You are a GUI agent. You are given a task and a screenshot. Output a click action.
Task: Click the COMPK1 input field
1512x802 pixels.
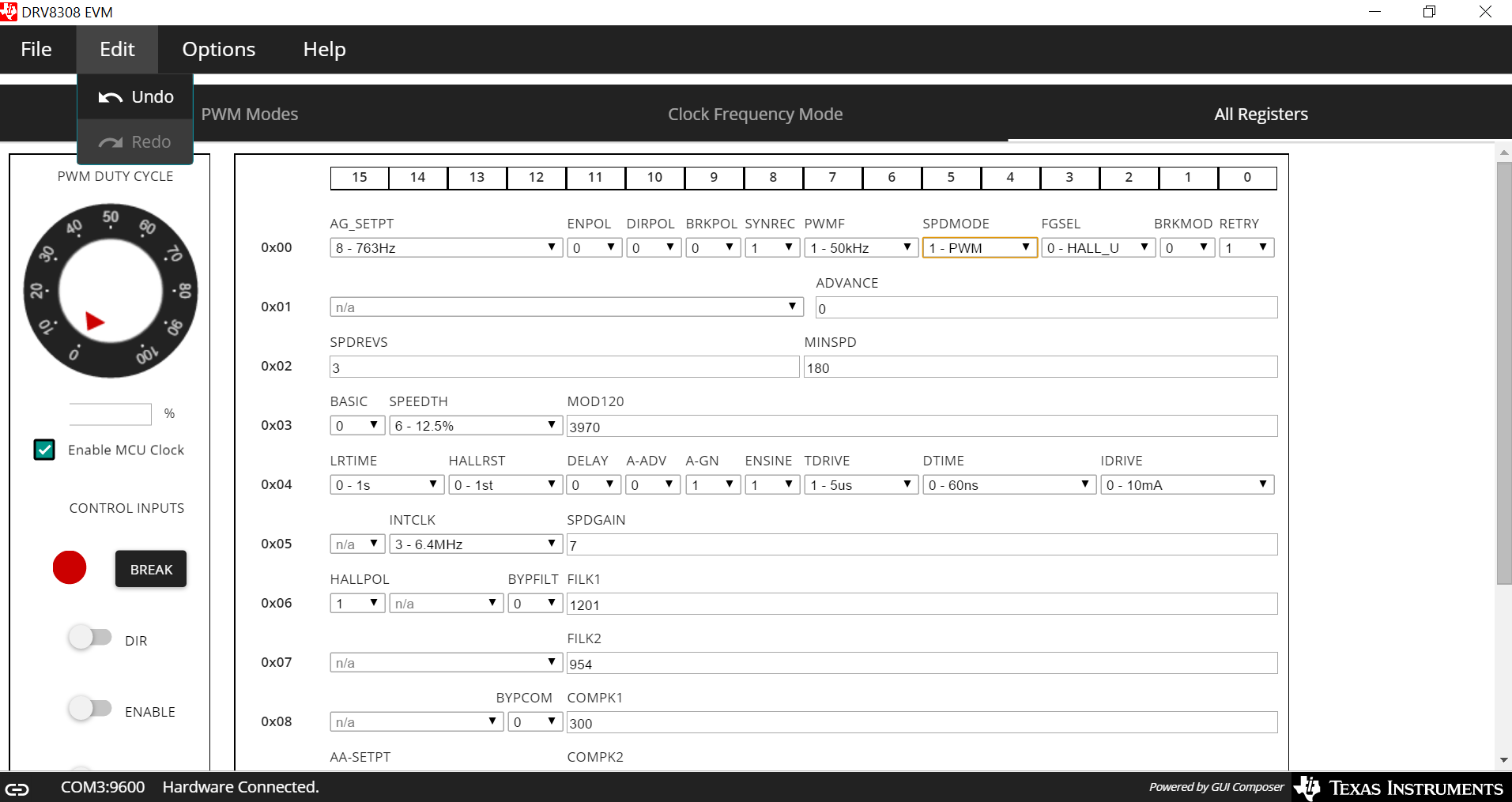click(x=922, y=722)
